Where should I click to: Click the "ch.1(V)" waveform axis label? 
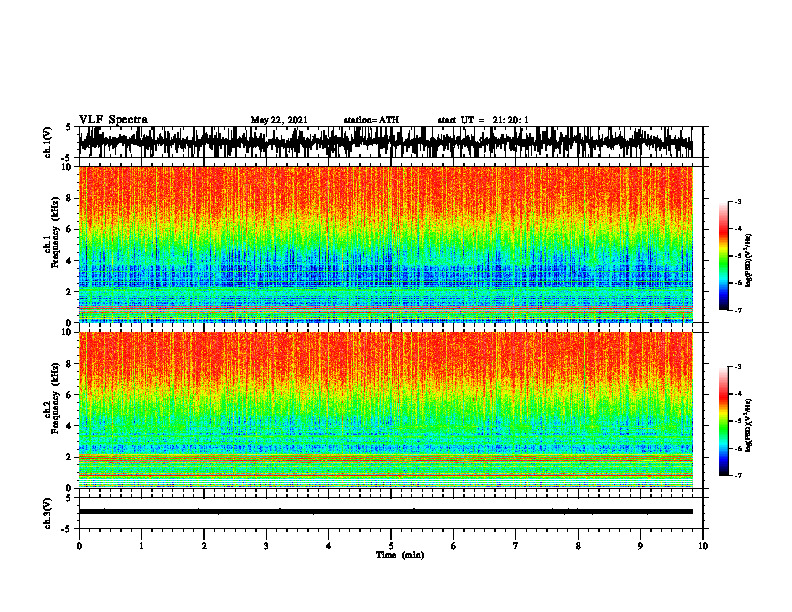[48, 142]
